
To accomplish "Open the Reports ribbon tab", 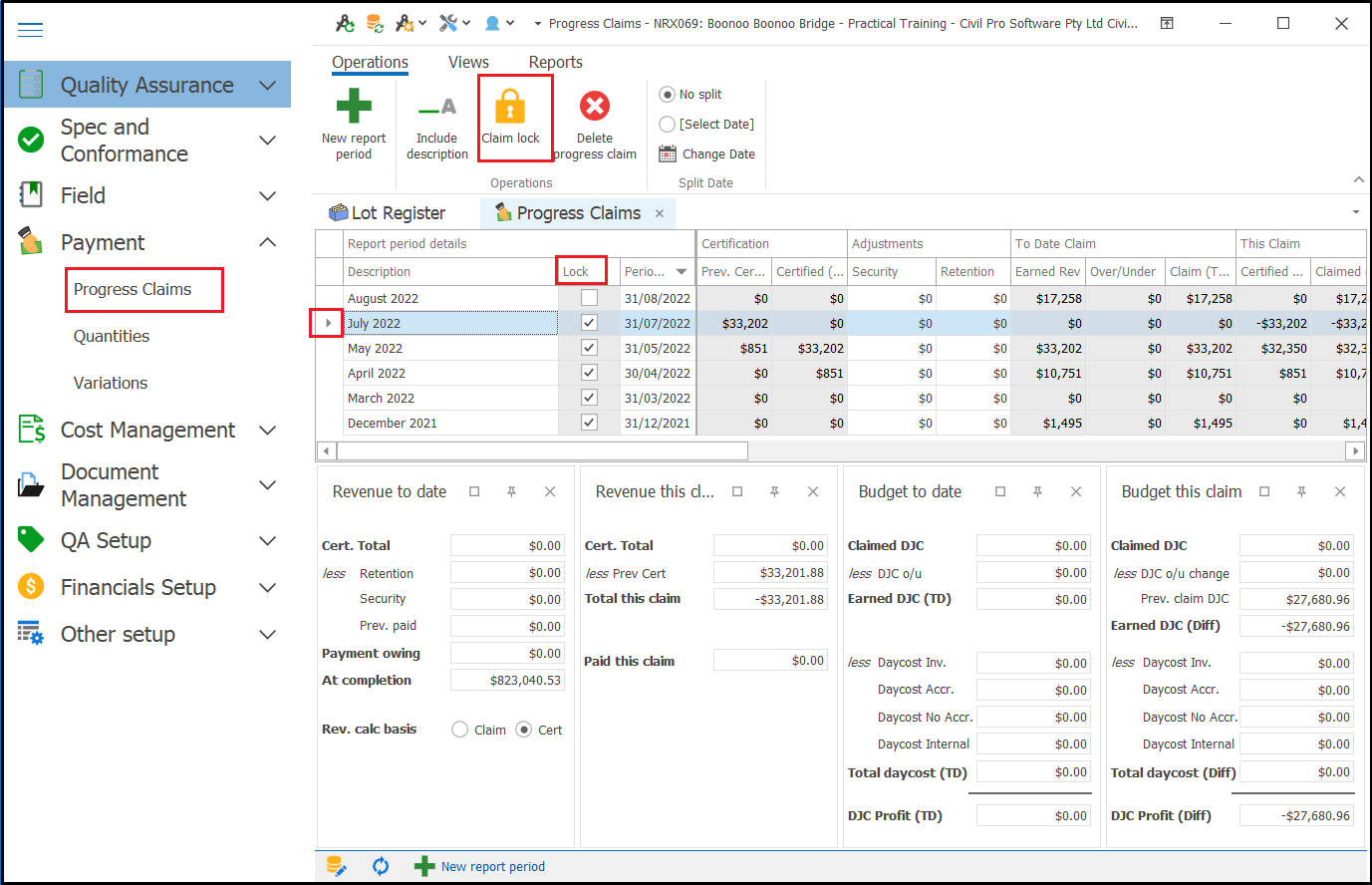I will [556, 62].
